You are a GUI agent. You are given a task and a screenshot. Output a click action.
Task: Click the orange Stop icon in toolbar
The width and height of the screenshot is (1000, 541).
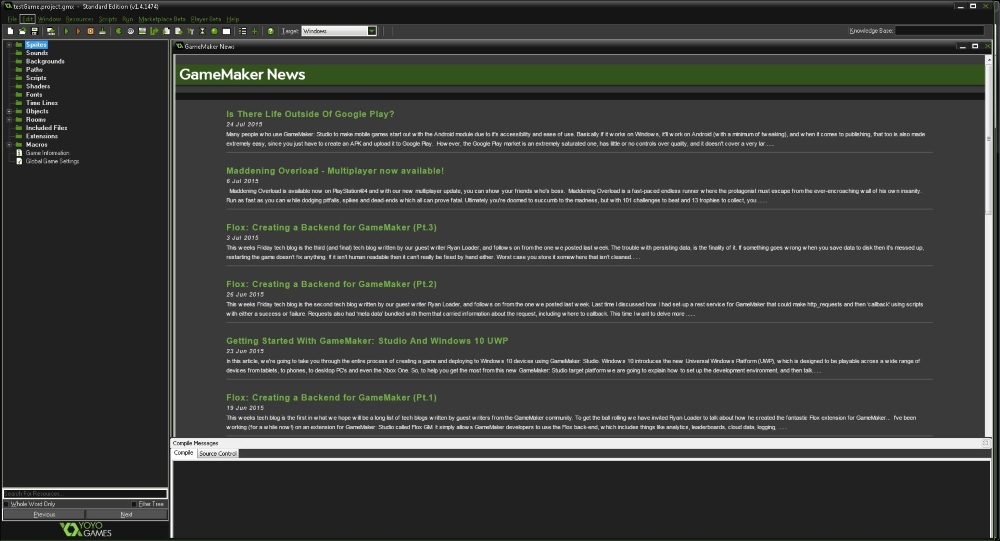click(91, 31)
